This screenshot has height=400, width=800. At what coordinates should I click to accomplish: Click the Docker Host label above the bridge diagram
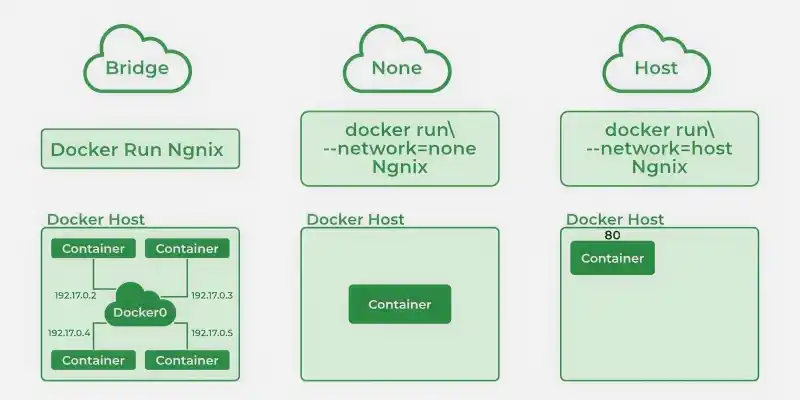coord(96,219)
